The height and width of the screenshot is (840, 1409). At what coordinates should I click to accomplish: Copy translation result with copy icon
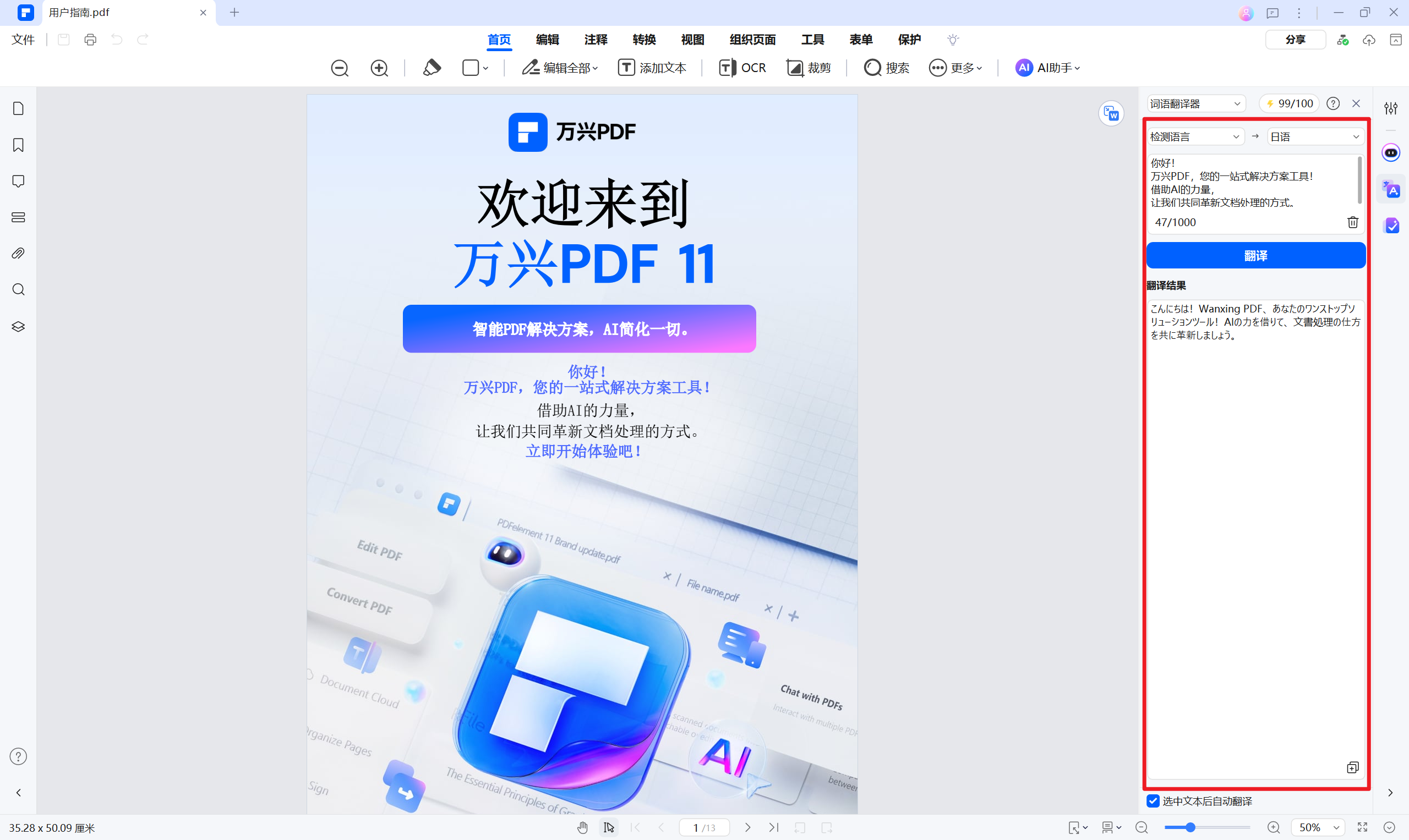[x=1352, y=767]
